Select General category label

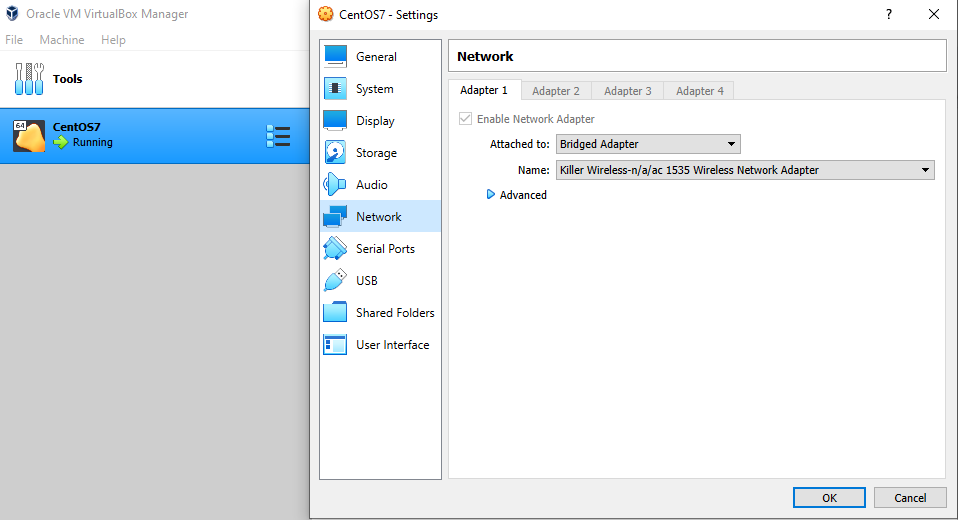tap(376, 56)
